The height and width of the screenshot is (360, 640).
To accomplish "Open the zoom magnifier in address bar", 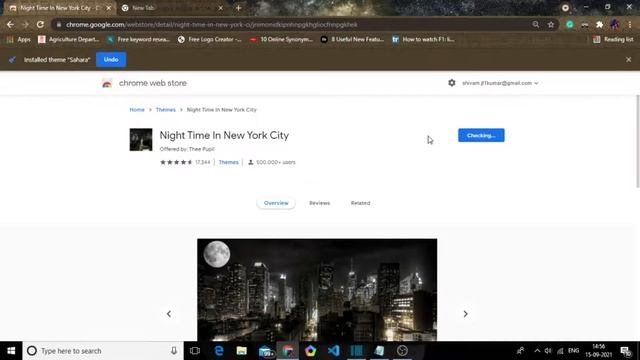I will coord(536,24).
